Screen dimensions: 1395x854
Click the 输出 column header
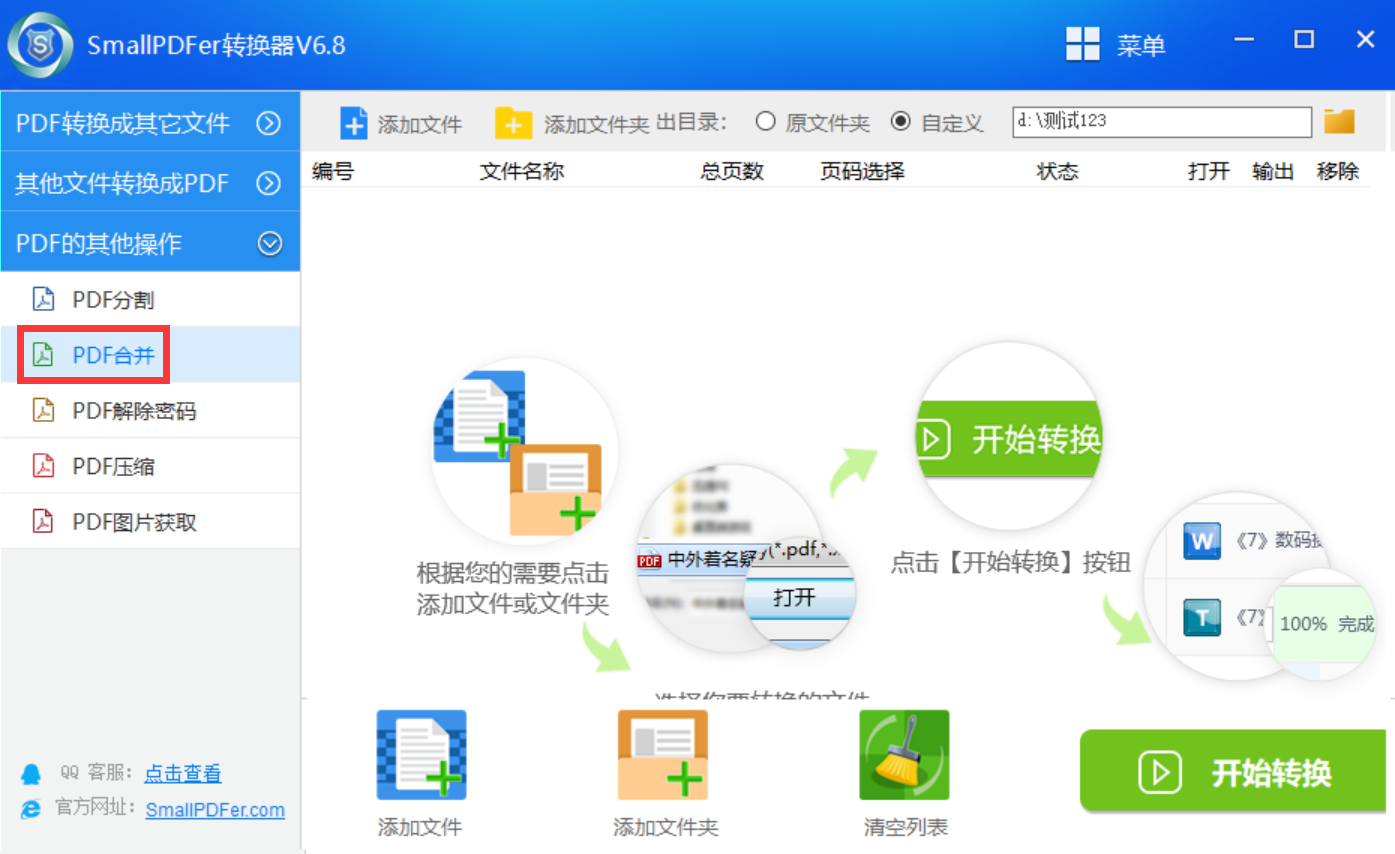coord(1273,171)
